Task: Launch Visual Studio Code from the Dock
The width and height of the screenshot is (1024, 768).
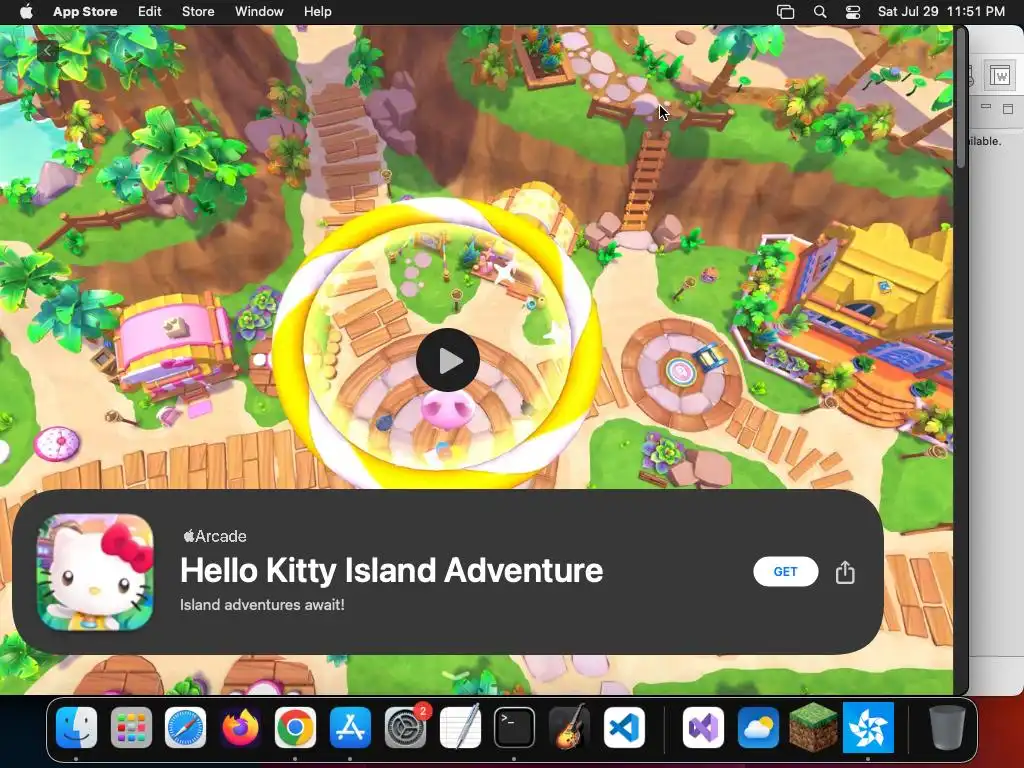Action: tap(624, 728)
